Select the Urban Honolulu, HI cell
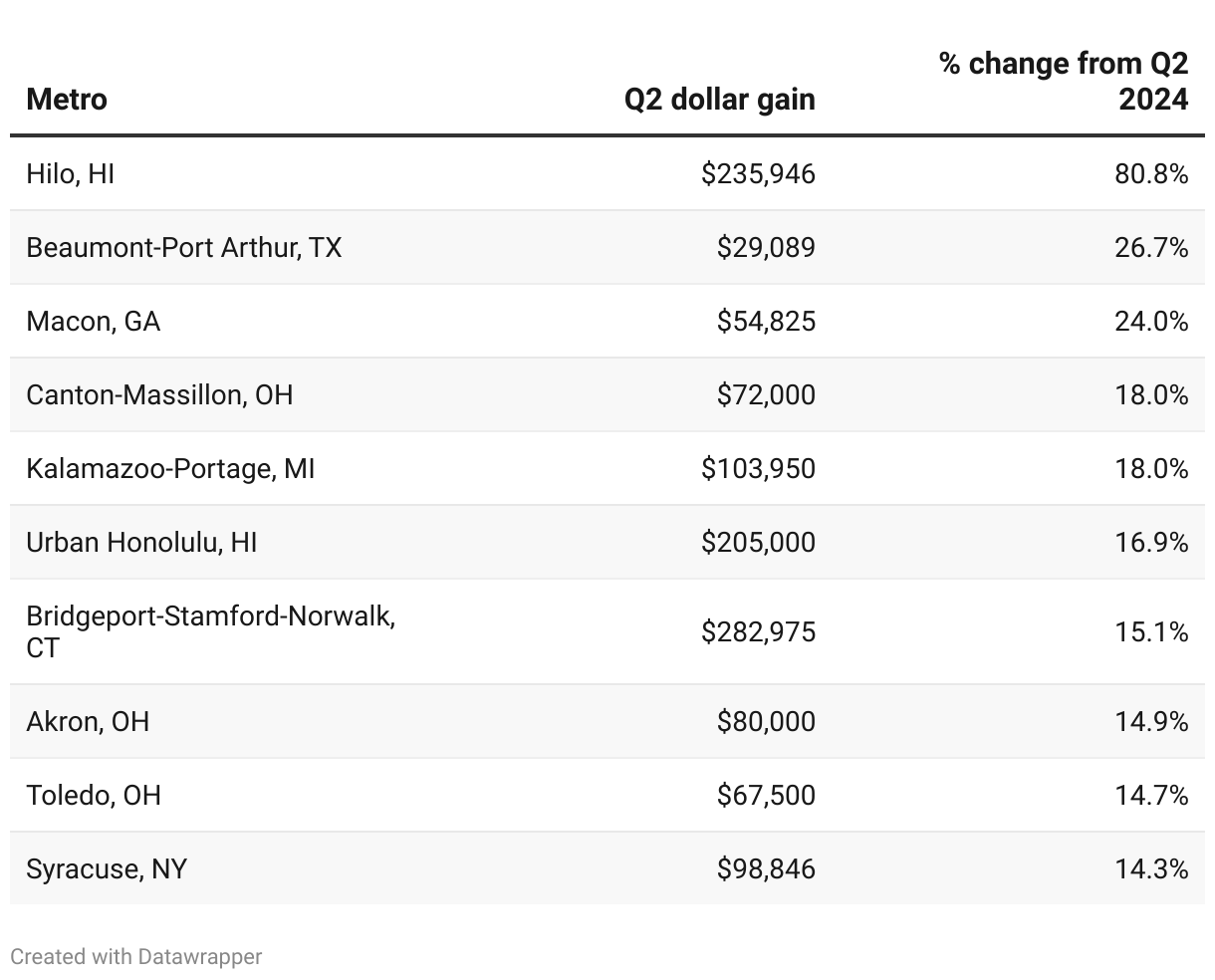 pos(141,543)
